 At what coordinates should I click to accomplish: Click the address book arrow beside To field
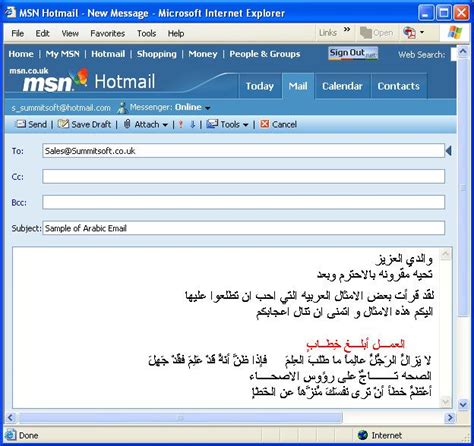[449, 151]
